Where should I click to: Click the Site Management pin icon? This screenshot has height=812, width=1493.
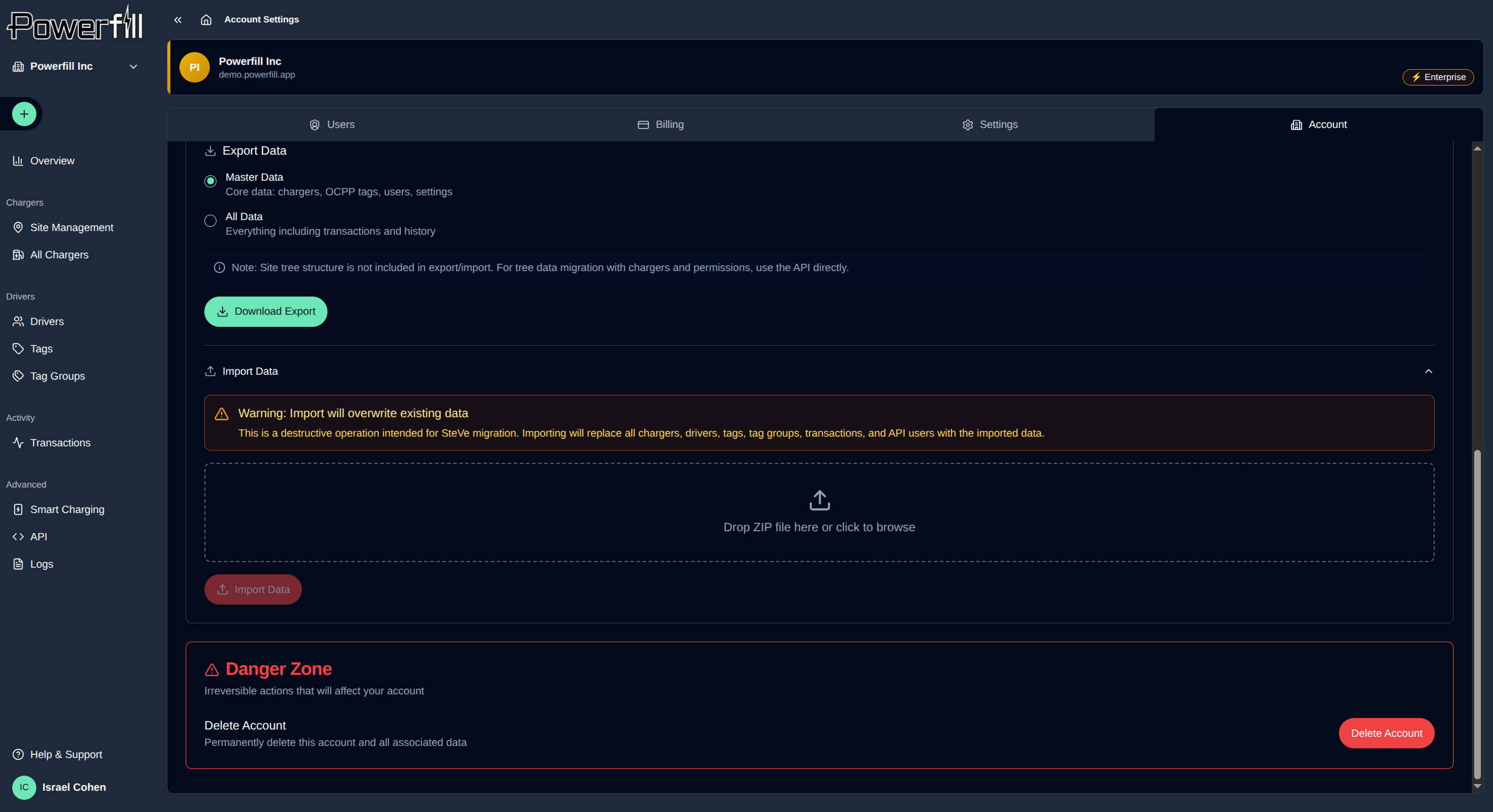point(18,227)
